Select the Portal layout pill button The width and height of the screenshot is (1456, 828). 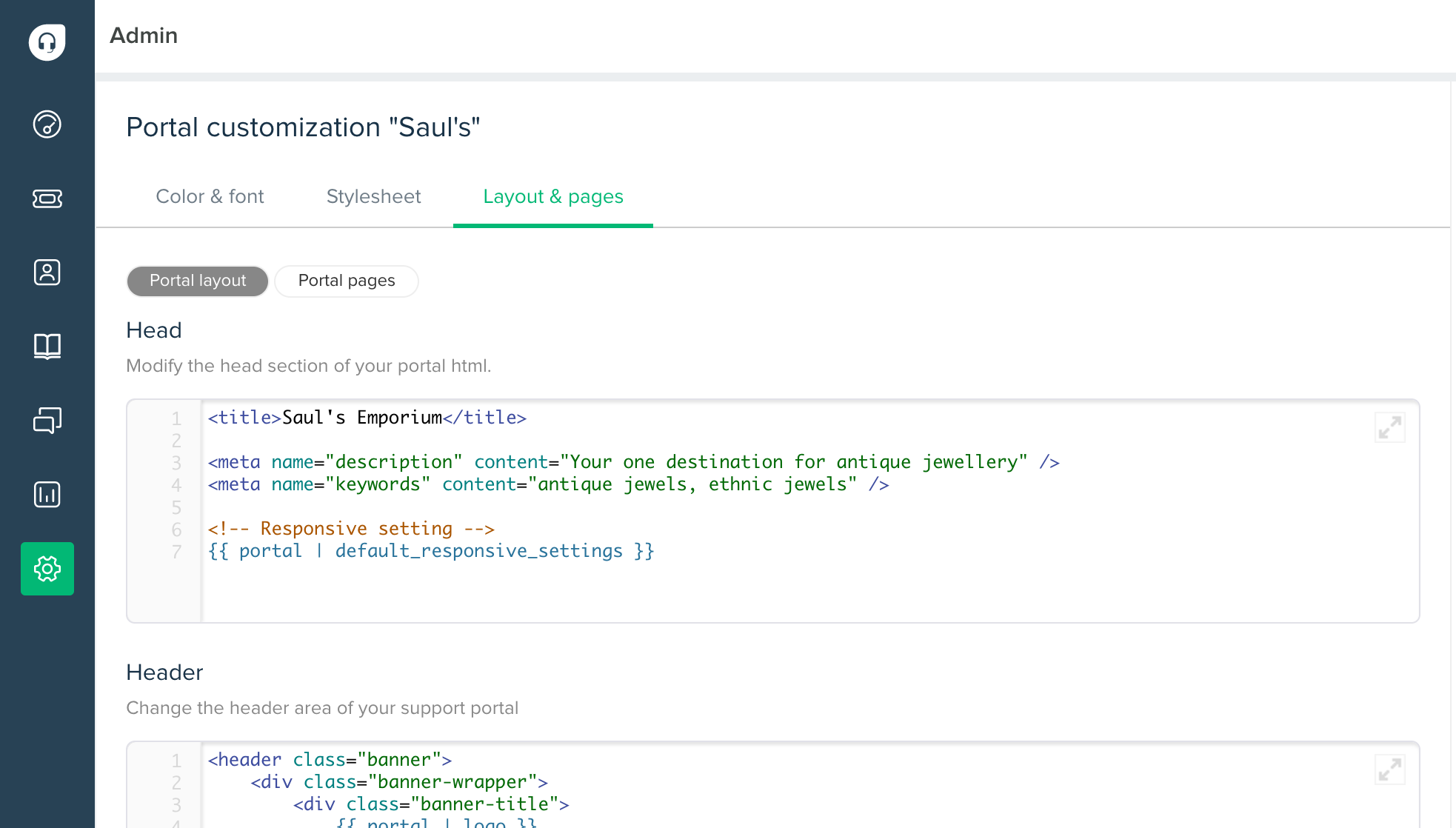tap(198, 281)
